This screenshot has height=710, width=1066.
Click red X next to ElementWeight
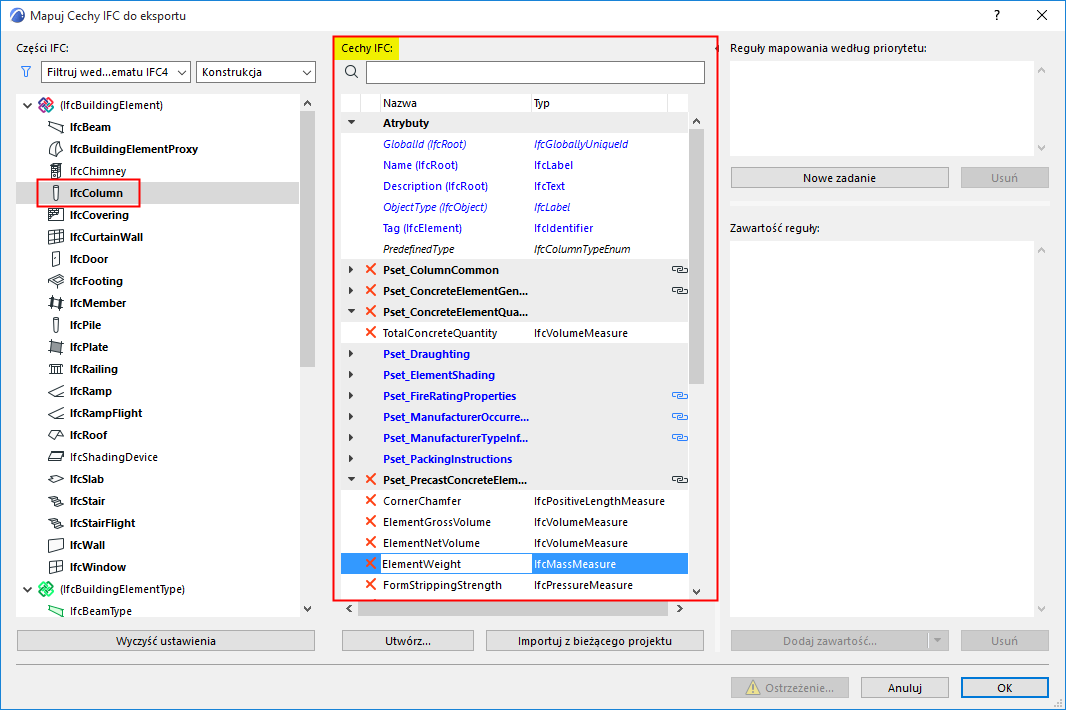click(x=371, y=563)
